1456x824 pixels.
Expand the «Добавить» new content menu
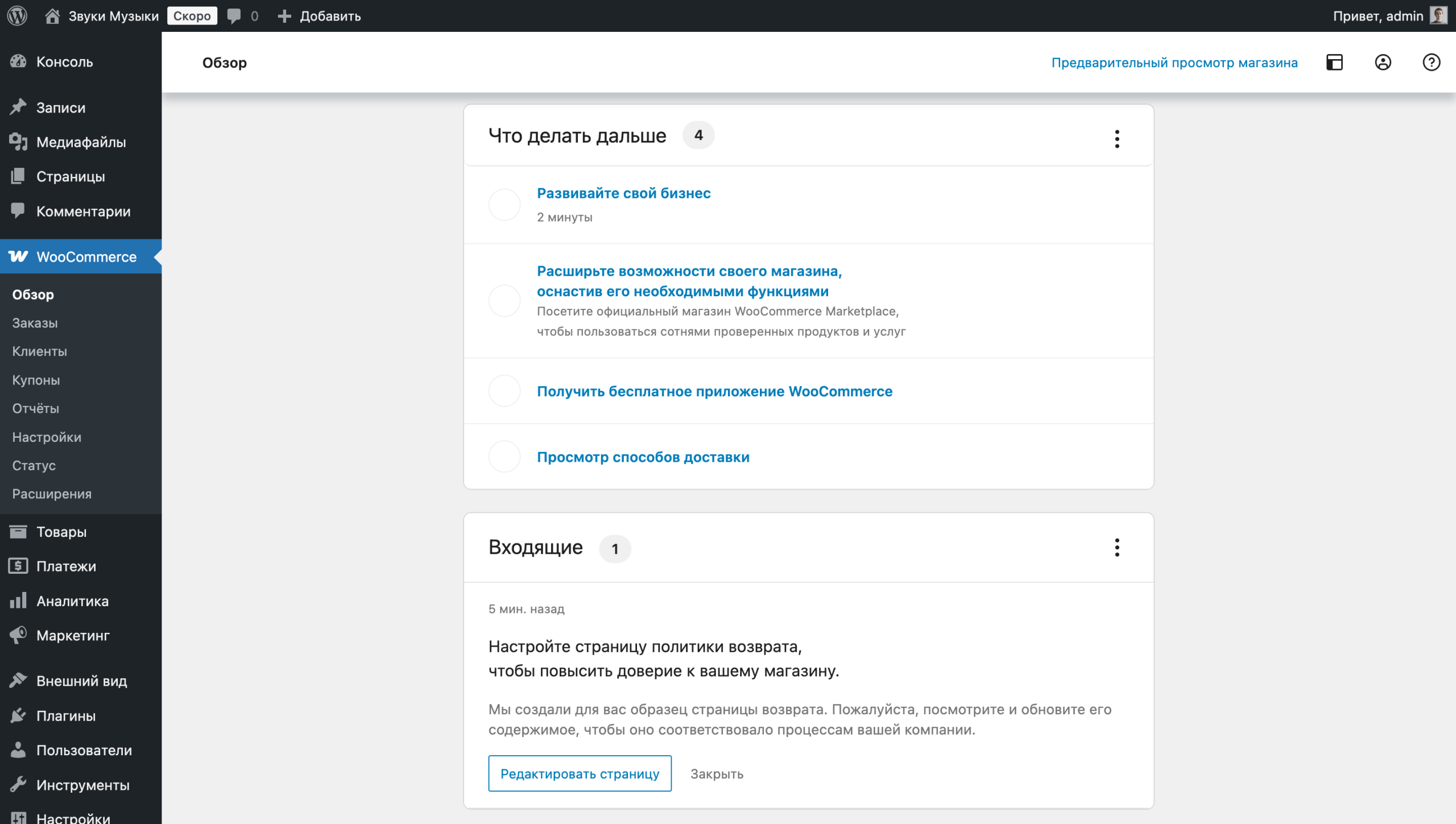pos(320,16)
